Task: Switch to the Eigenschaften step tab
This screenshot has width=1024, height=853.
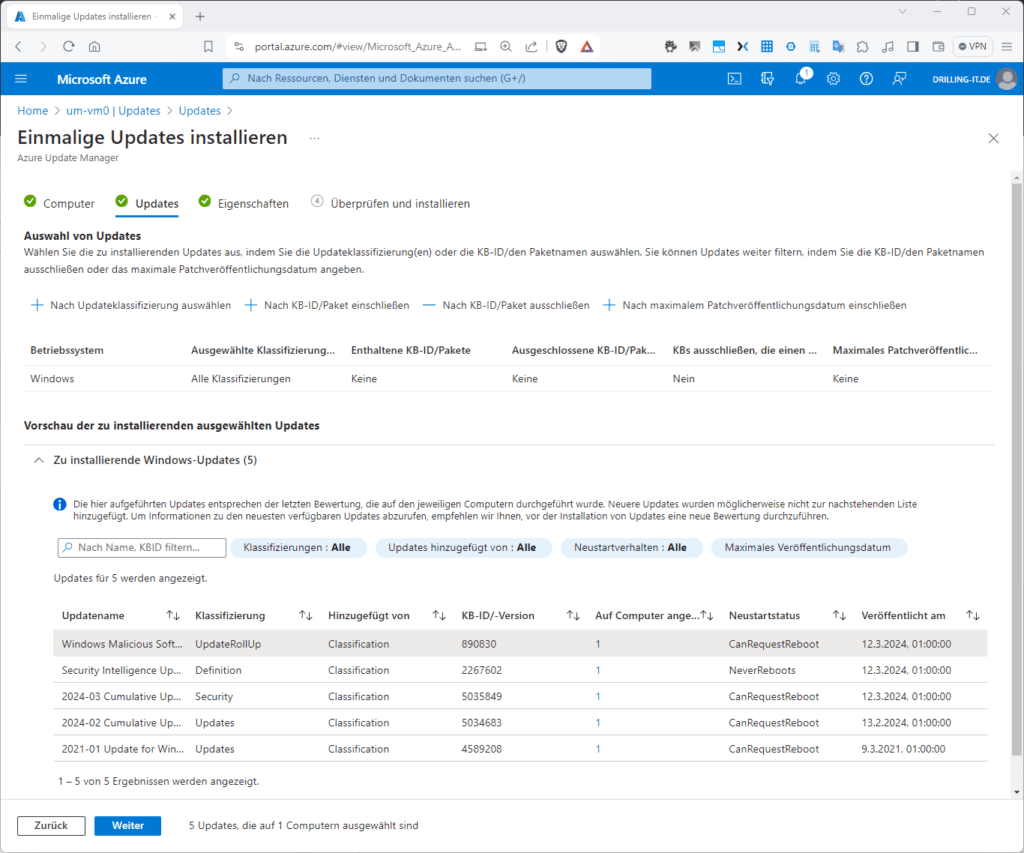Action: (244, 203)
